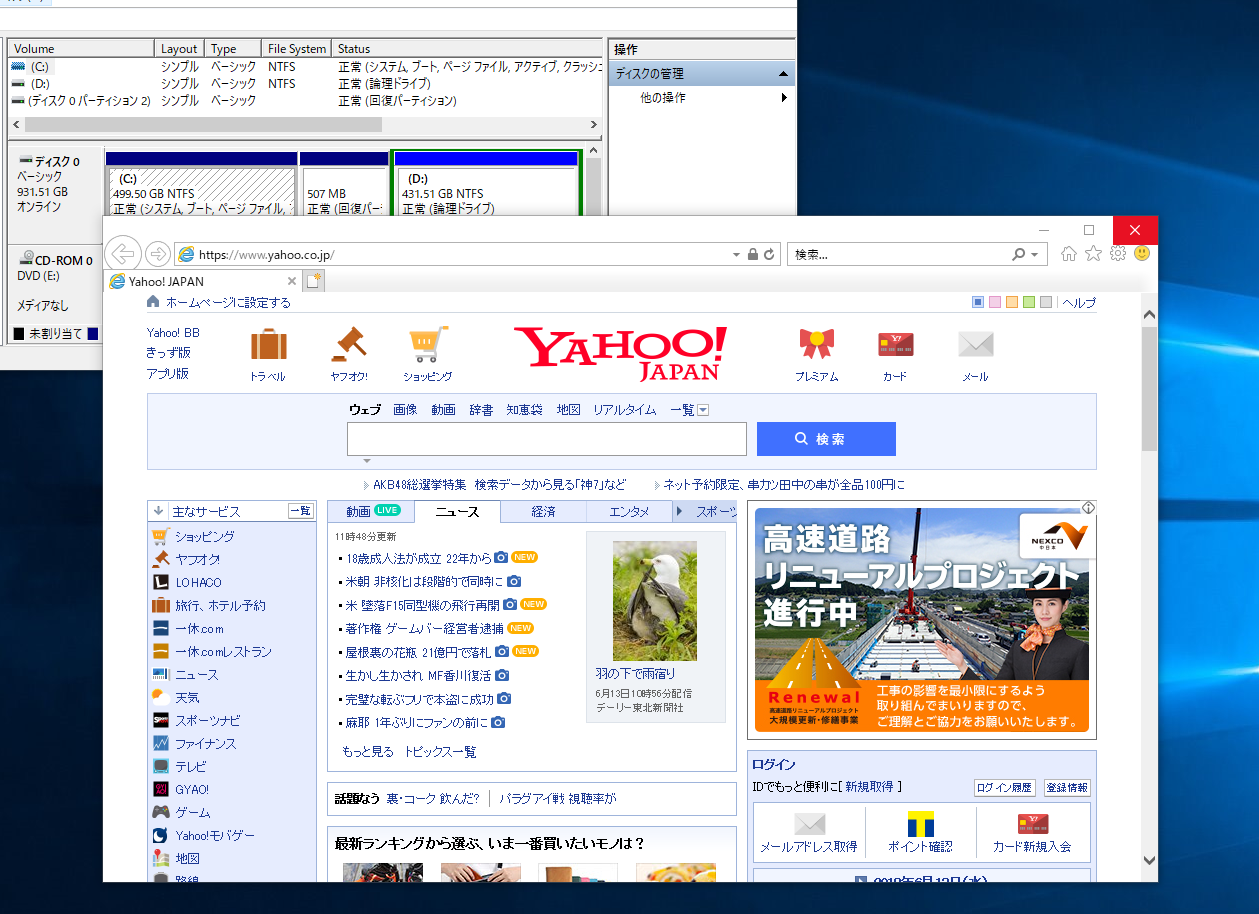Expand the 一覧 search category dropdown
The height and width of the screenshot is (914, 1259).
(x=703, y=410)
